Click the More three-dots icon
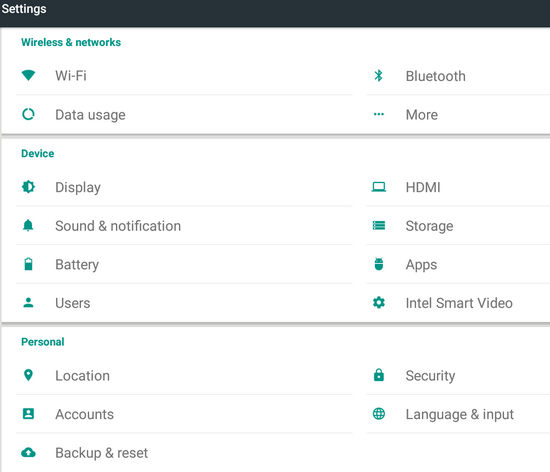Viewport: 550px width, 472px height. pos(378,114)
